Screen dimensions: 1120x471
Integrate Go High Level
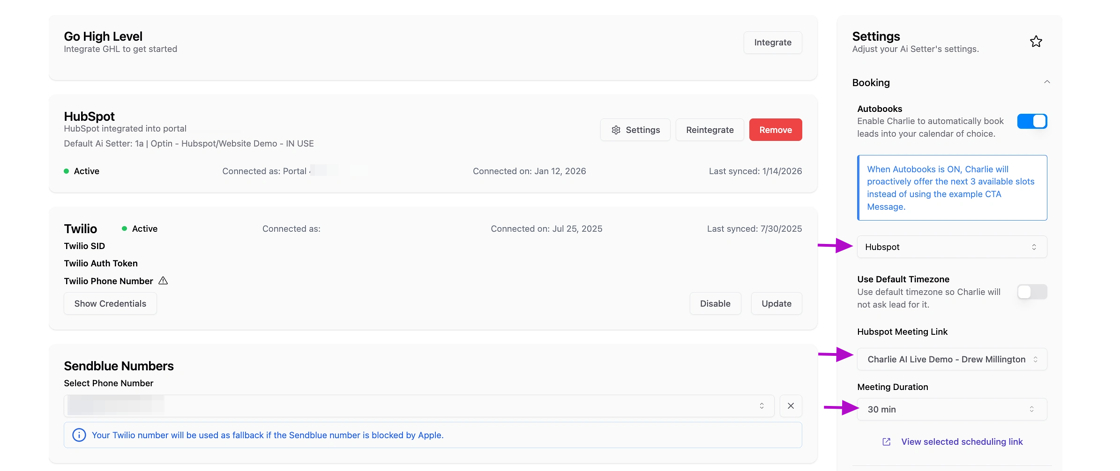tap(773, 42)
